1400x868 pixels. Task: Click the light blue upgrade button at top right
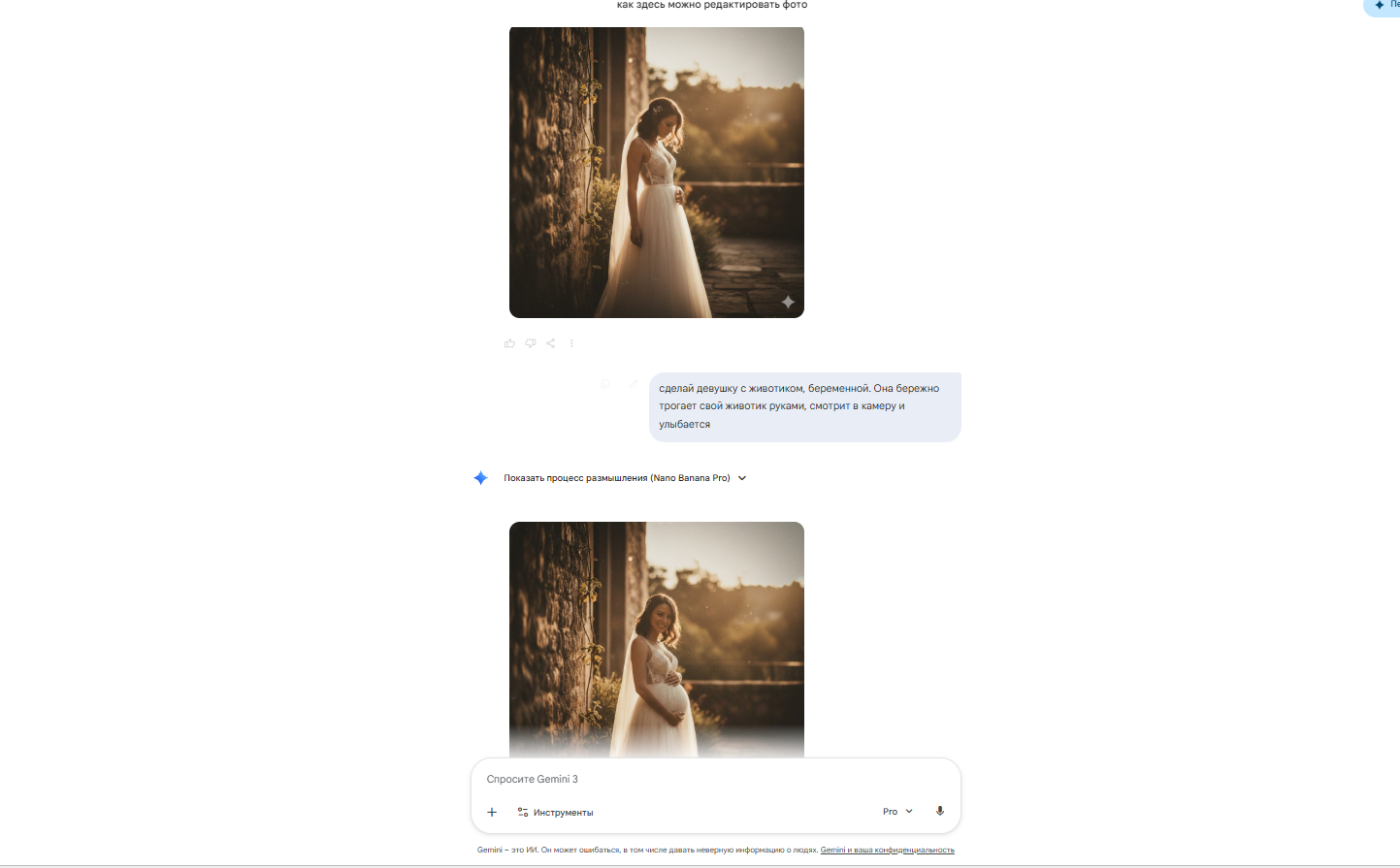1384,6
